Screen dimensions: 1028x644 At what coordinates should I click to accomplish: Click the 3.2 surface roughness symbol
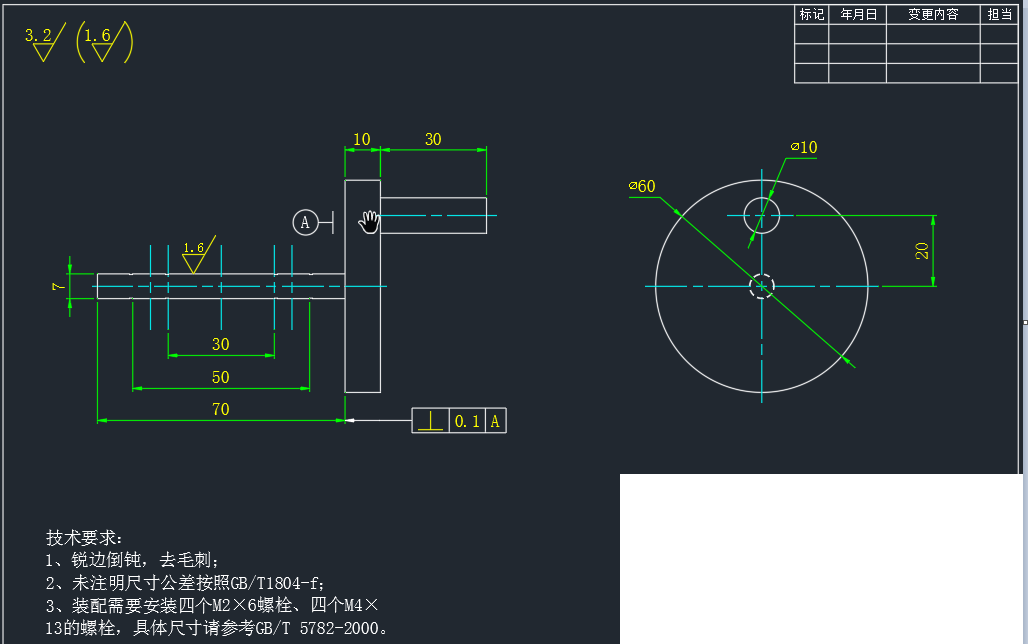click(43, 42)
